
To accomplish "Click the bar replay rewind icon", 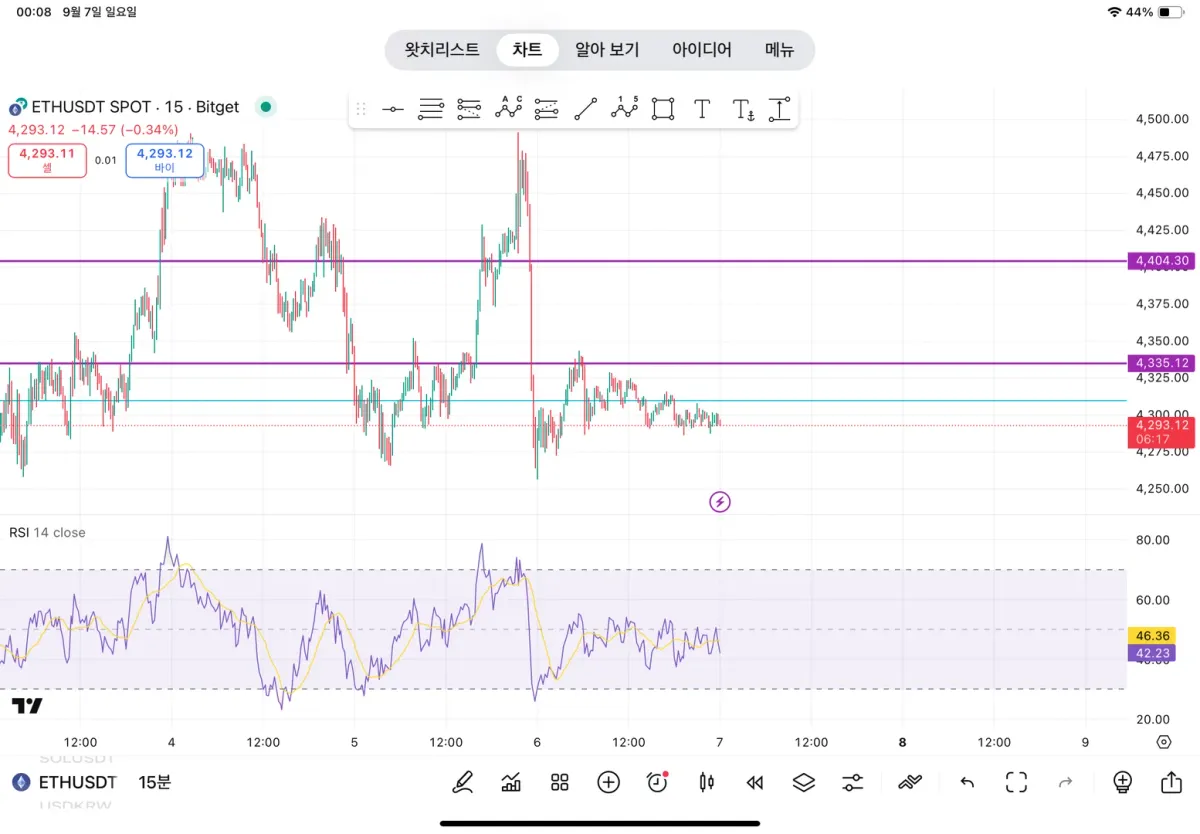I will pyautogui.click(x=755, y=782).
